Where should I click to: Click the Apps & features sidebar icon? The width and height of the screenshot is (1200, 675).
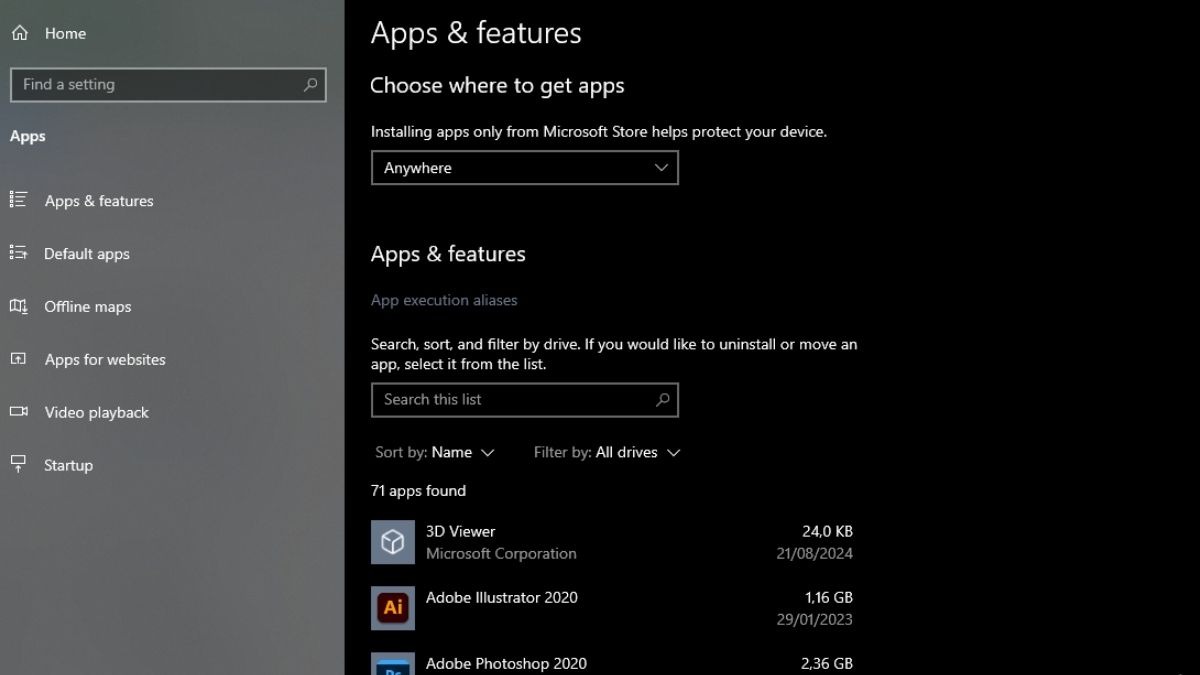click(18, 200)
